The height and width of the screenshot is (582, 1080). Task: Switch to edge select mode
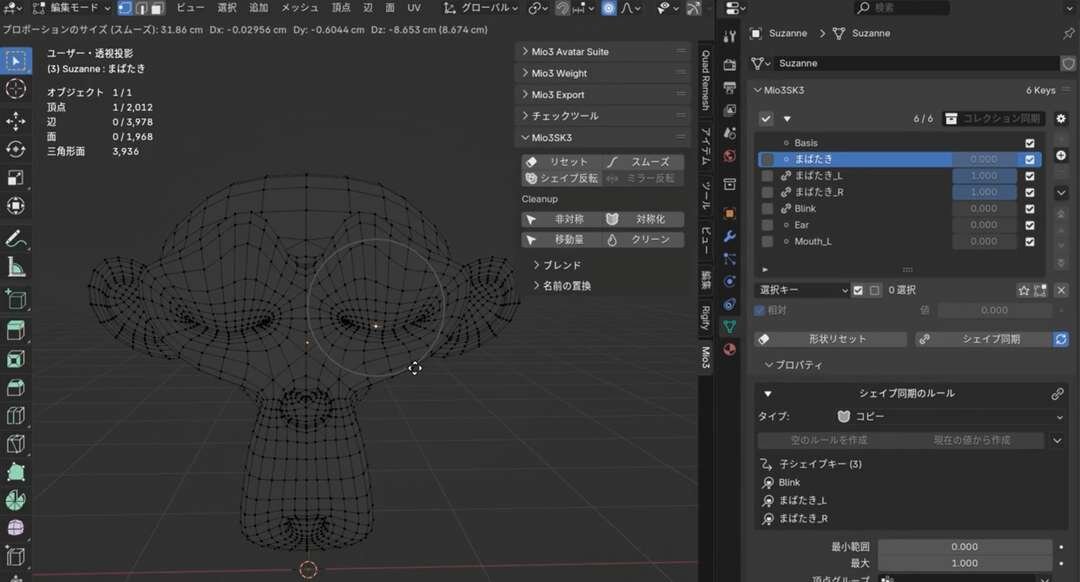click(141, 8)
